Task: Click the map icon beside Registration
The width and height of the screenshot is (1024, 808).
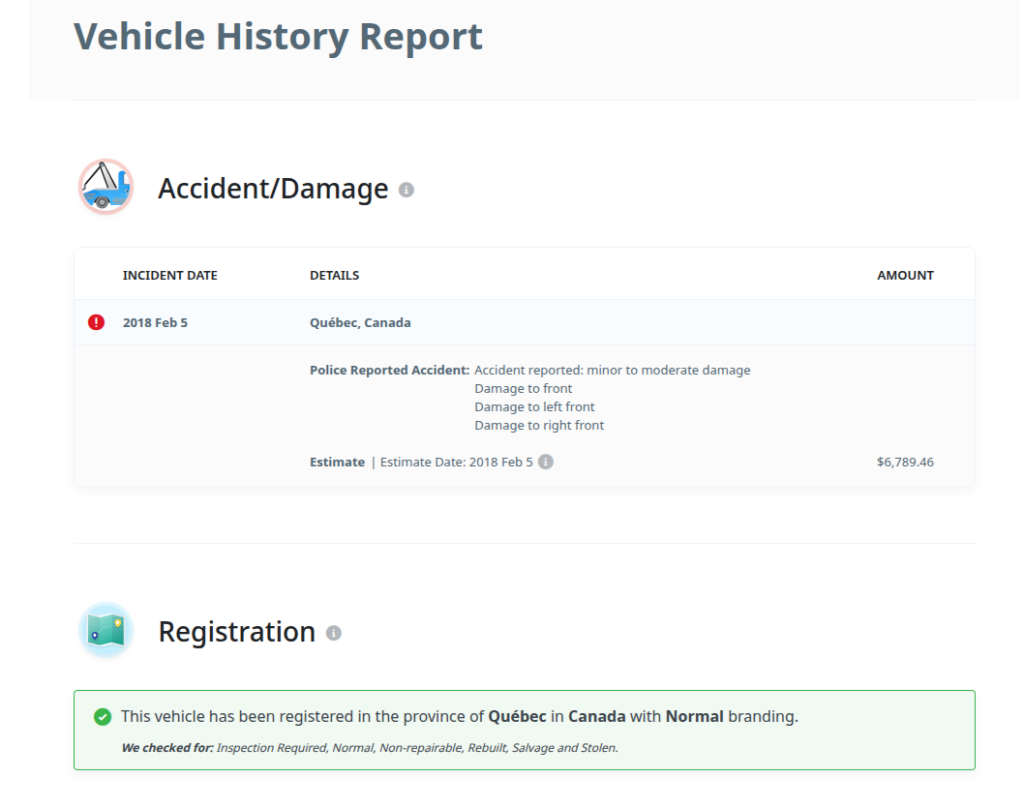Action: tap(105, 630)
